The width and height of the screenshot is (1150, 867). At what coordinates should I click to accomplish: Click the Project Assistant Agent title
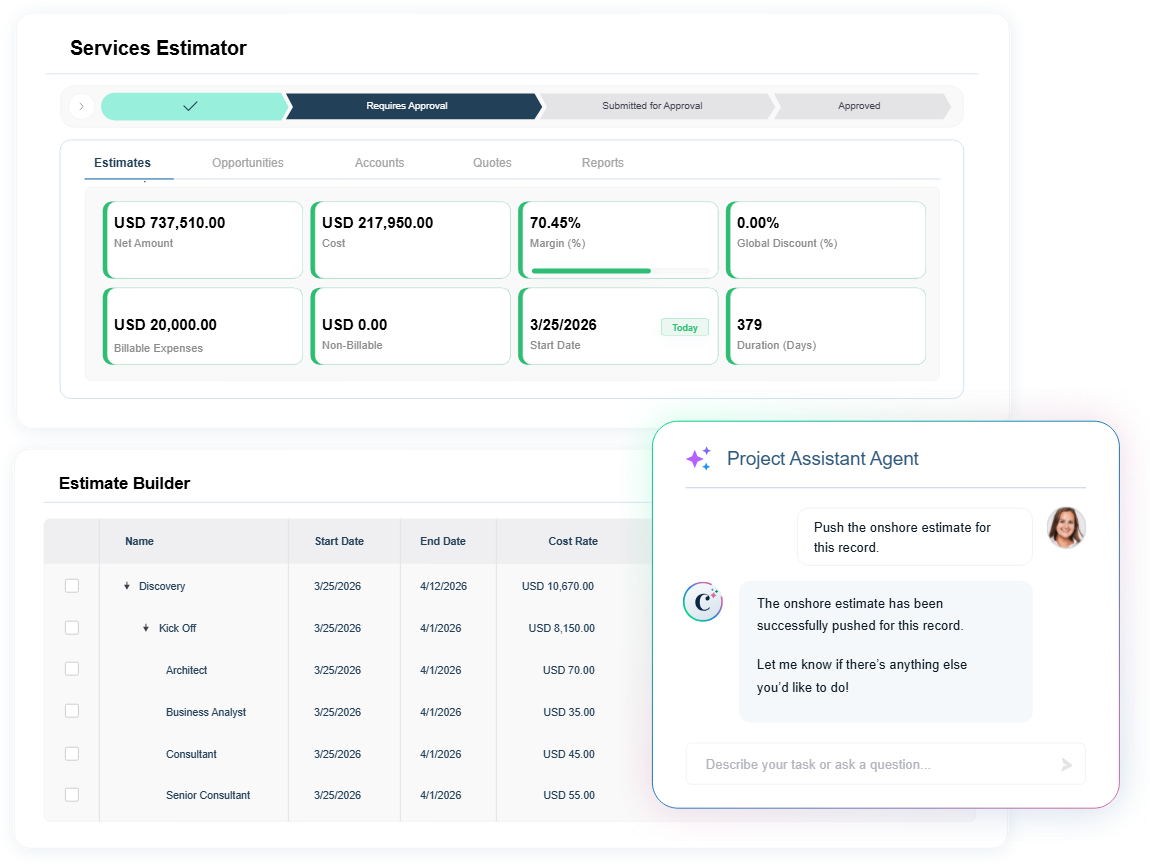point(822,458)
